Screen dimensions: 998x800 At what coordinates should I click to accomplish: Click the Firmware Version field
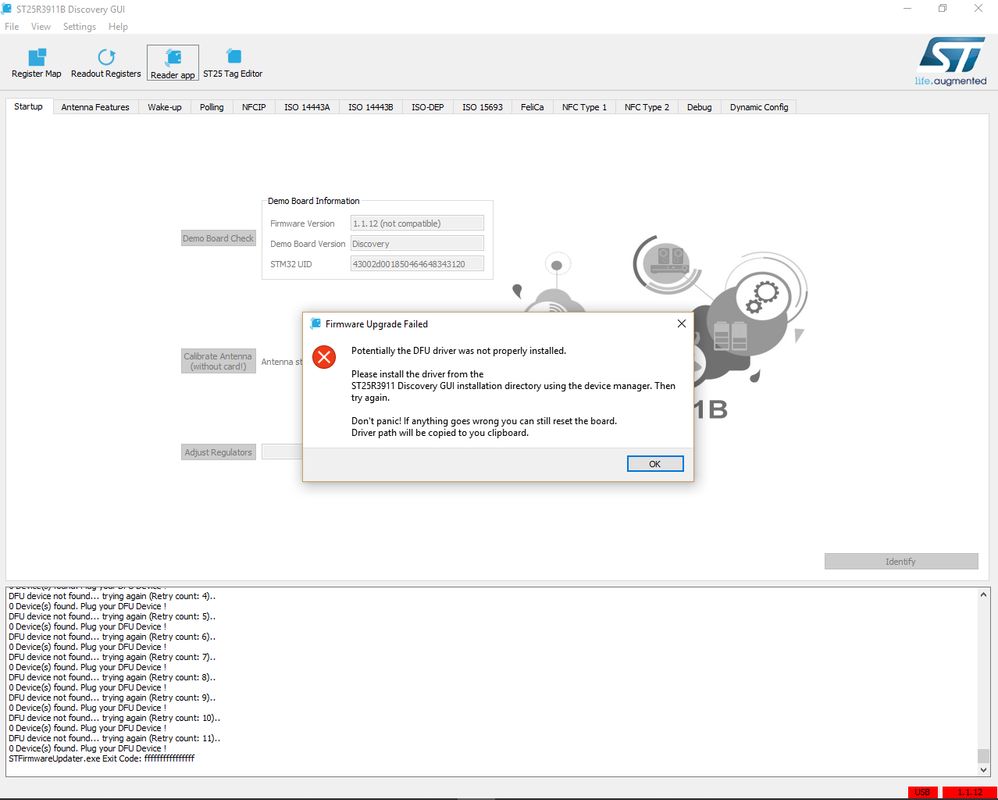417,223
